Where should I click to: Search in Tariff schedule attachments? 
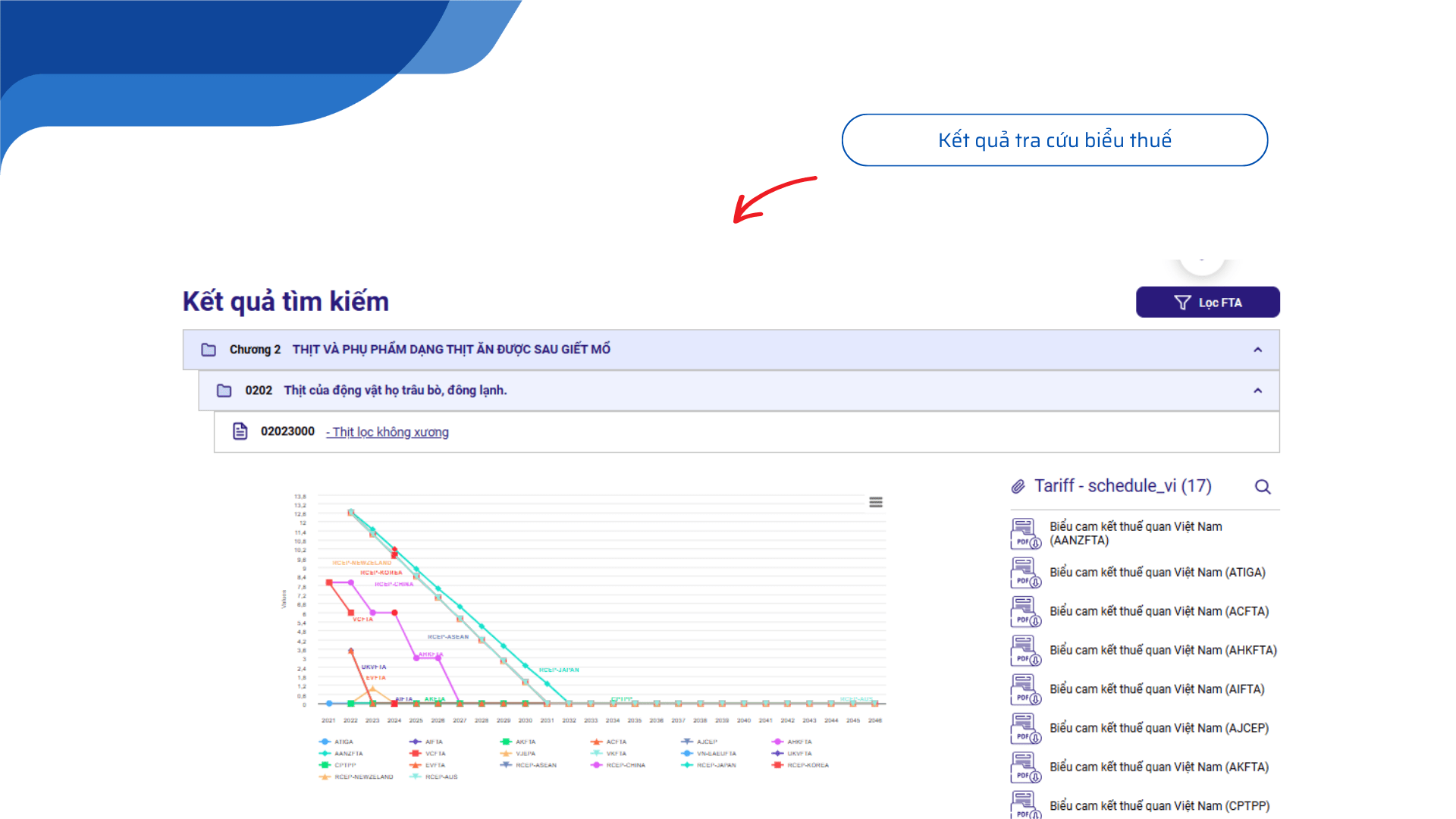1263,487
